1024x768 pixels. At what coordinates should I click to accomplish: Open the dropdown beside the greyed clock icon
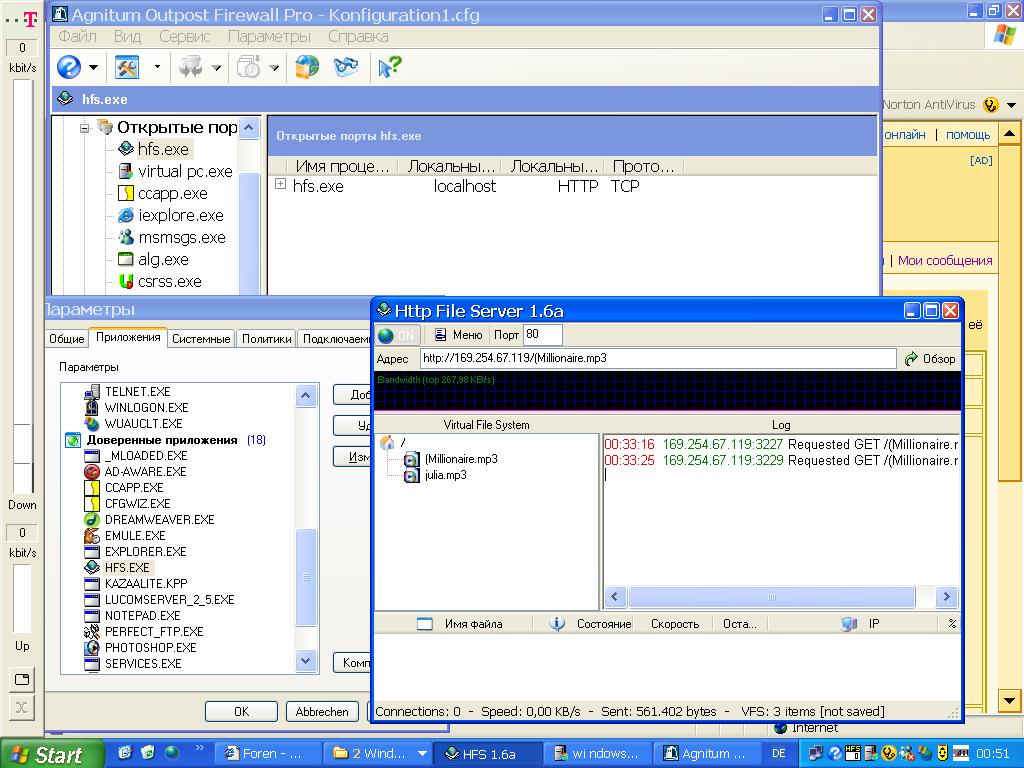click(x=274, y=67)
